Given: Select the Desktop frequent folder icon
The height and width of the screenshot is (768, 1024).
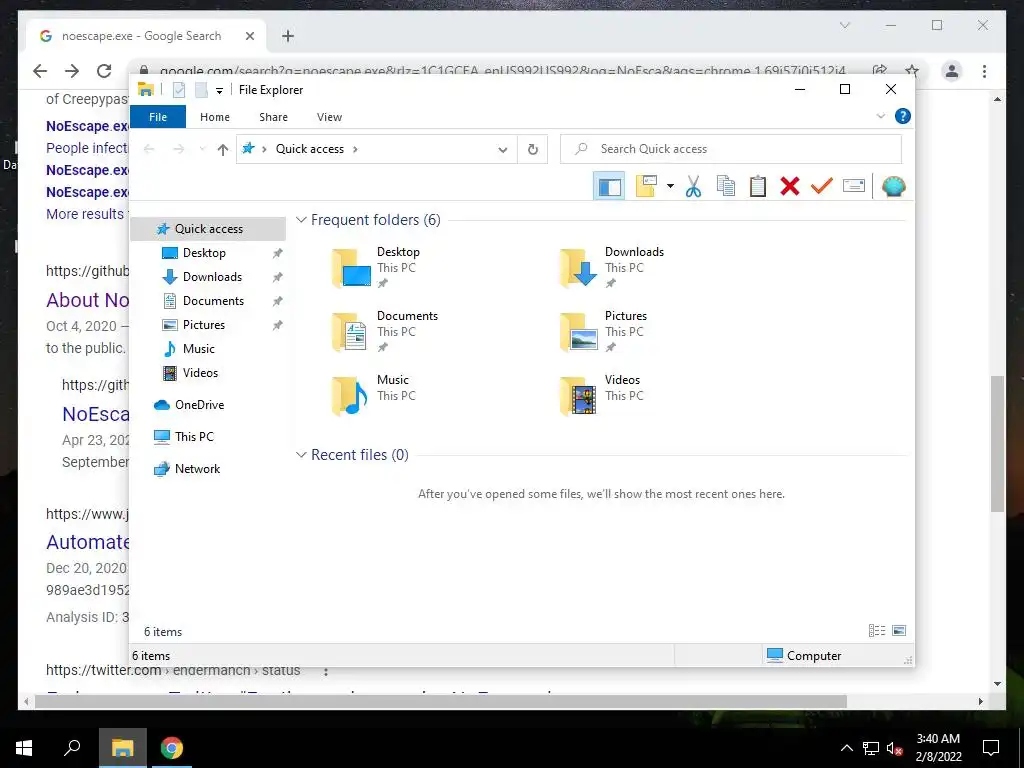Looking at the screenshot, I should pos(351,268).
